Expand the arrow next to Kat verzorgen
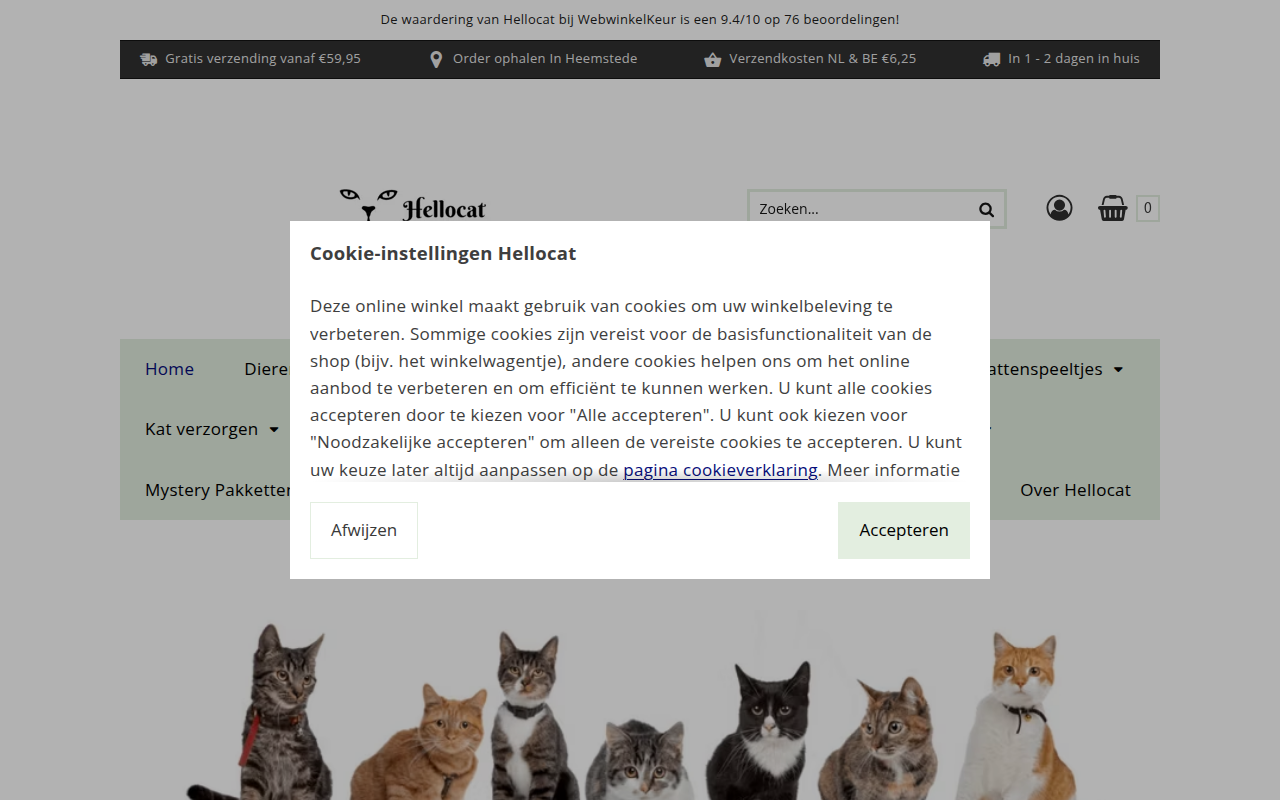1280x800 pixels. [274, 430]
